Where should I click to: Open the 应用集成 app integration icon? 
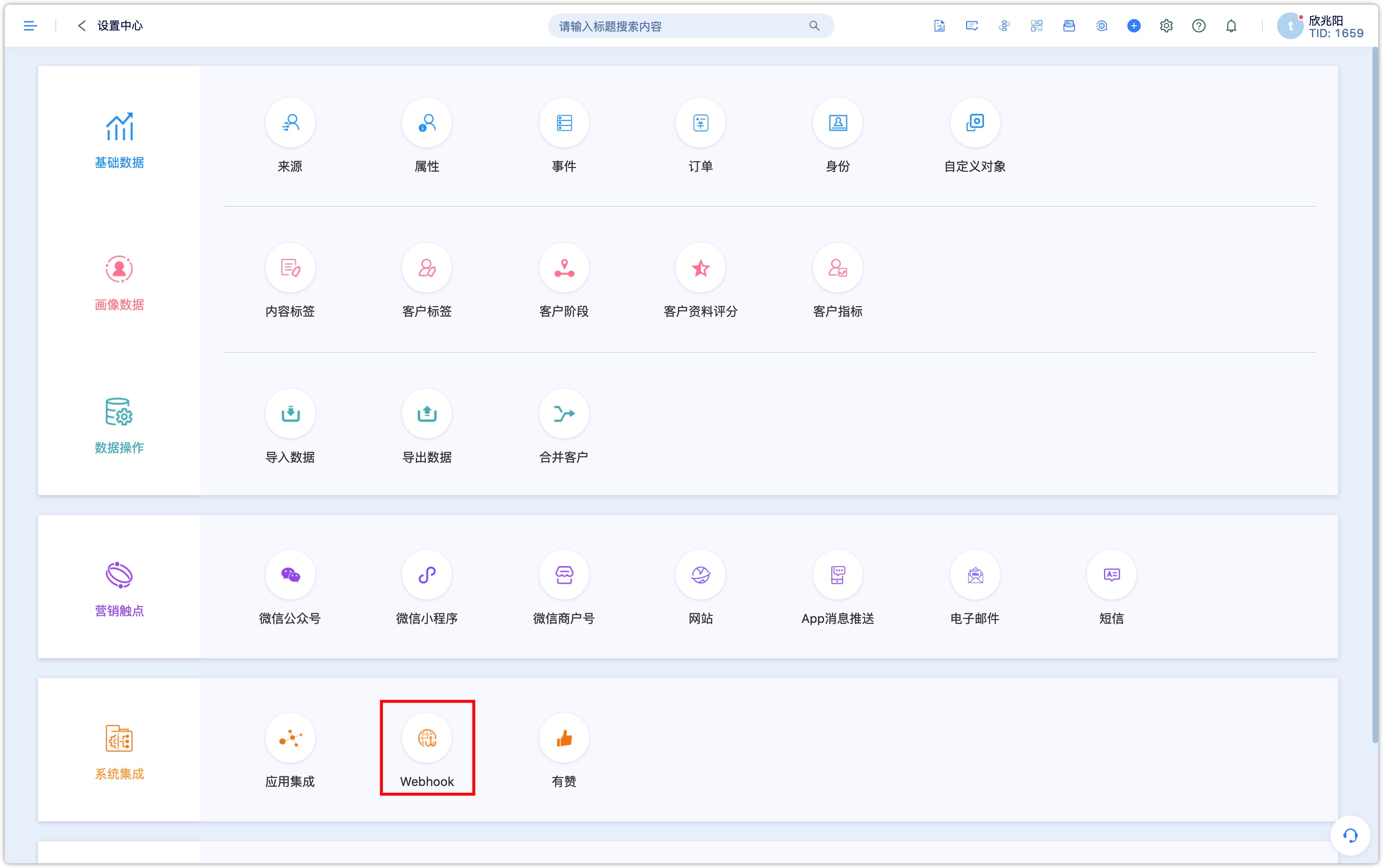pyautogui.click(x=290, y=738)
